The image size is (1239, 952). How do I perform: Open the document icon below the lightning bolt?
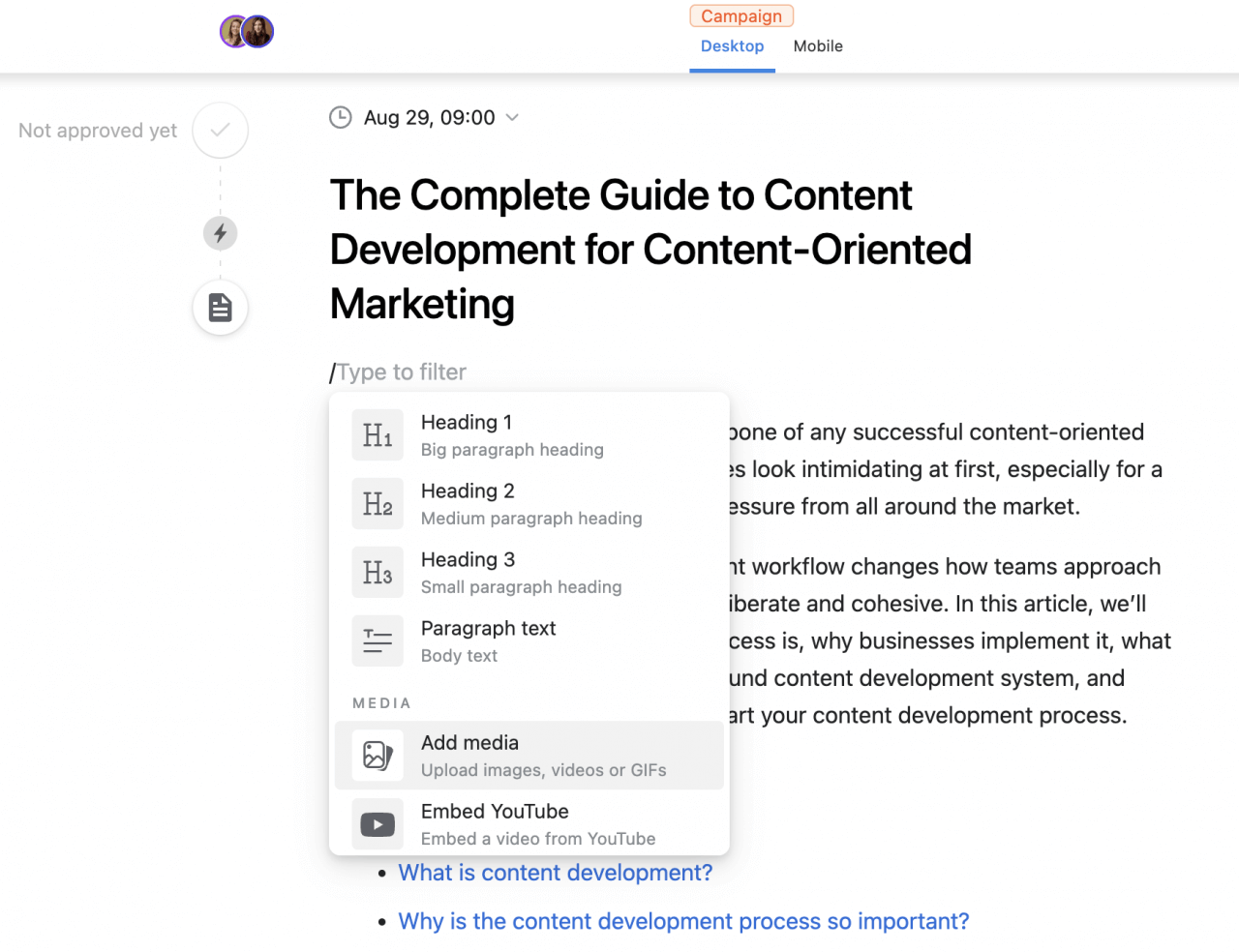click(x=220, y=307)
